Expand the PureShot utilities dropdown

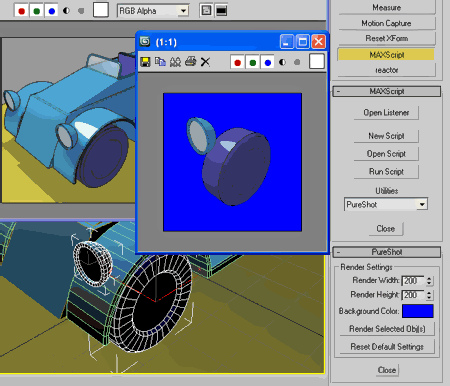422,204
